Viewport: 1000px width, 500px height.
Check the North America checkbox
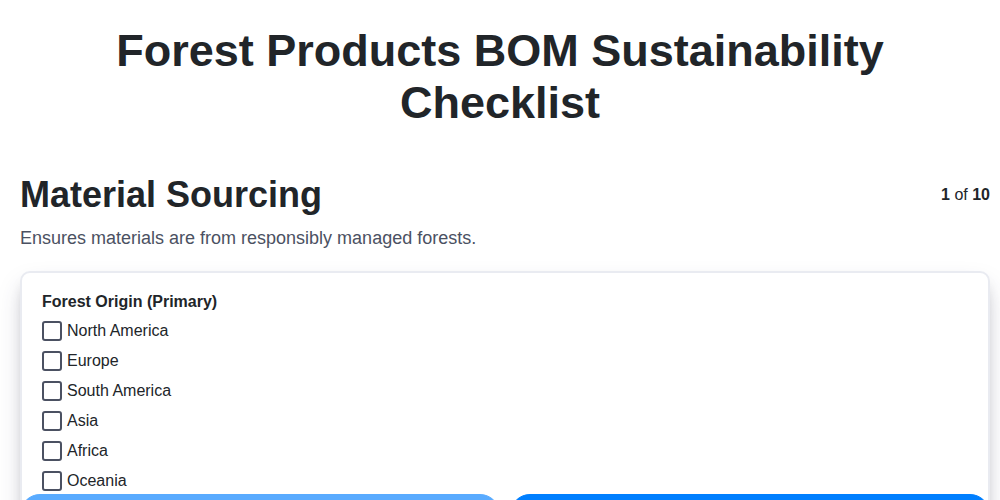pyautogui.click(x=52, y=331)
